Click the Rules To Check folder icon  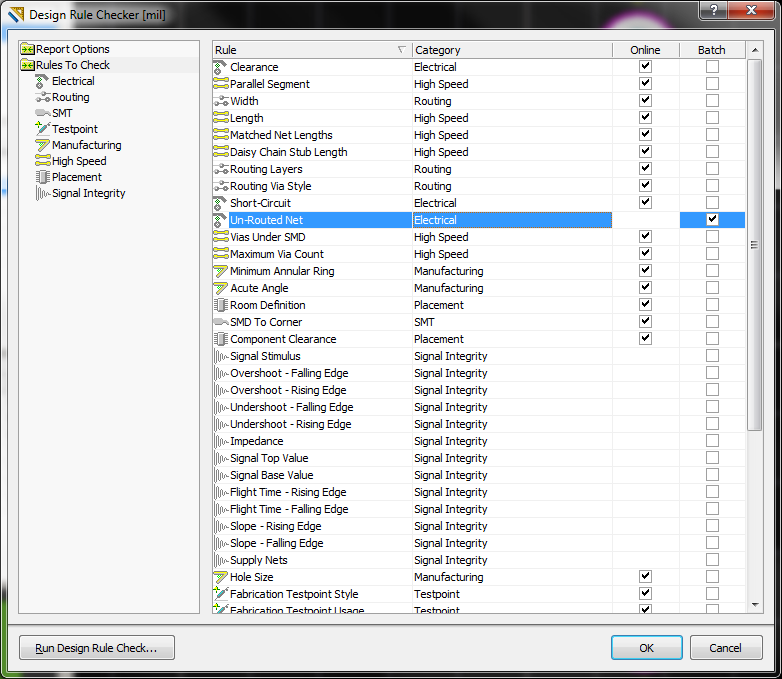click(27, 65)
